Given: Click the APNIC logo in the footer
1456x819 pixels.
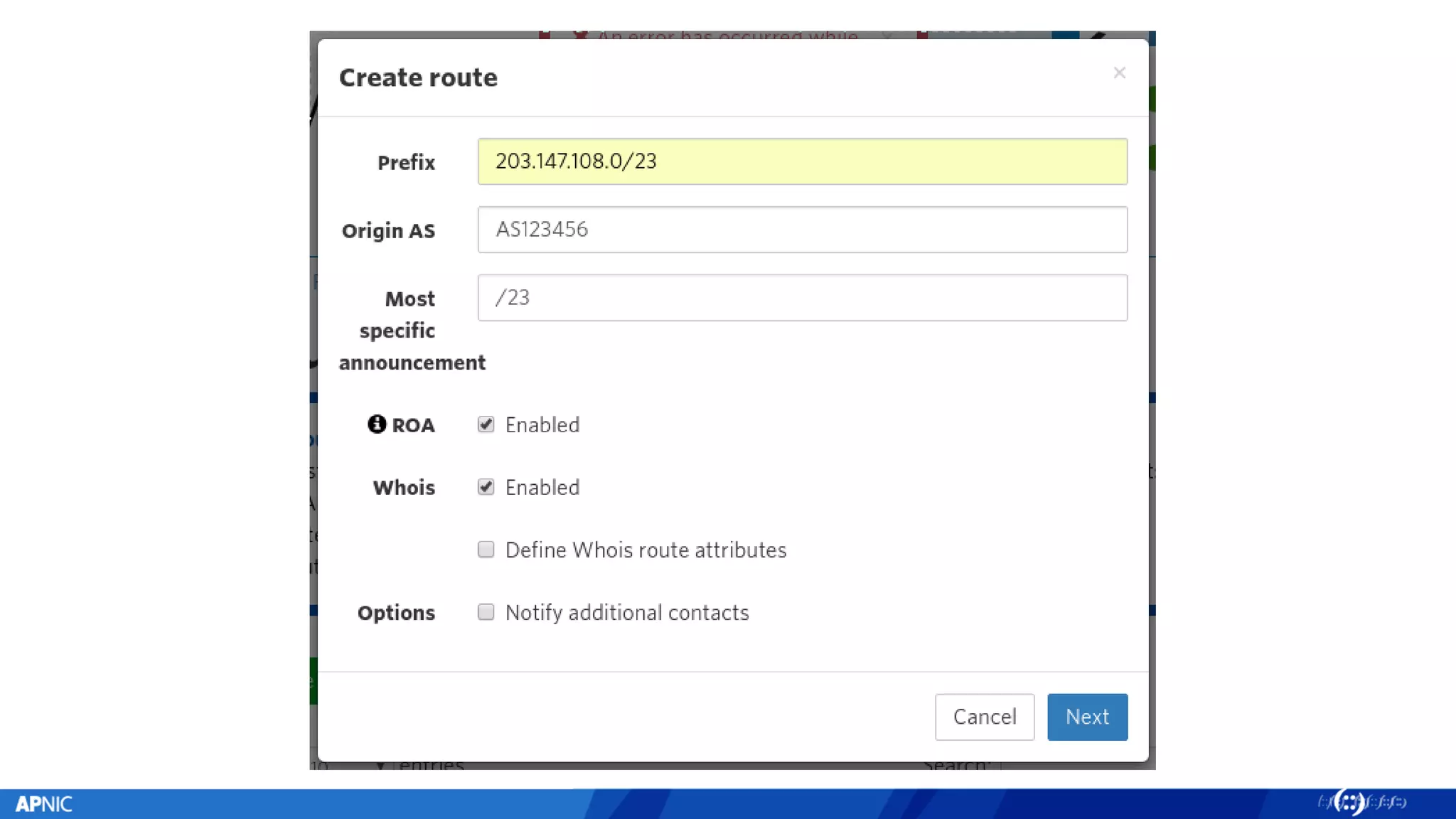Looking at the screenshot, I should tap(43, 804).
